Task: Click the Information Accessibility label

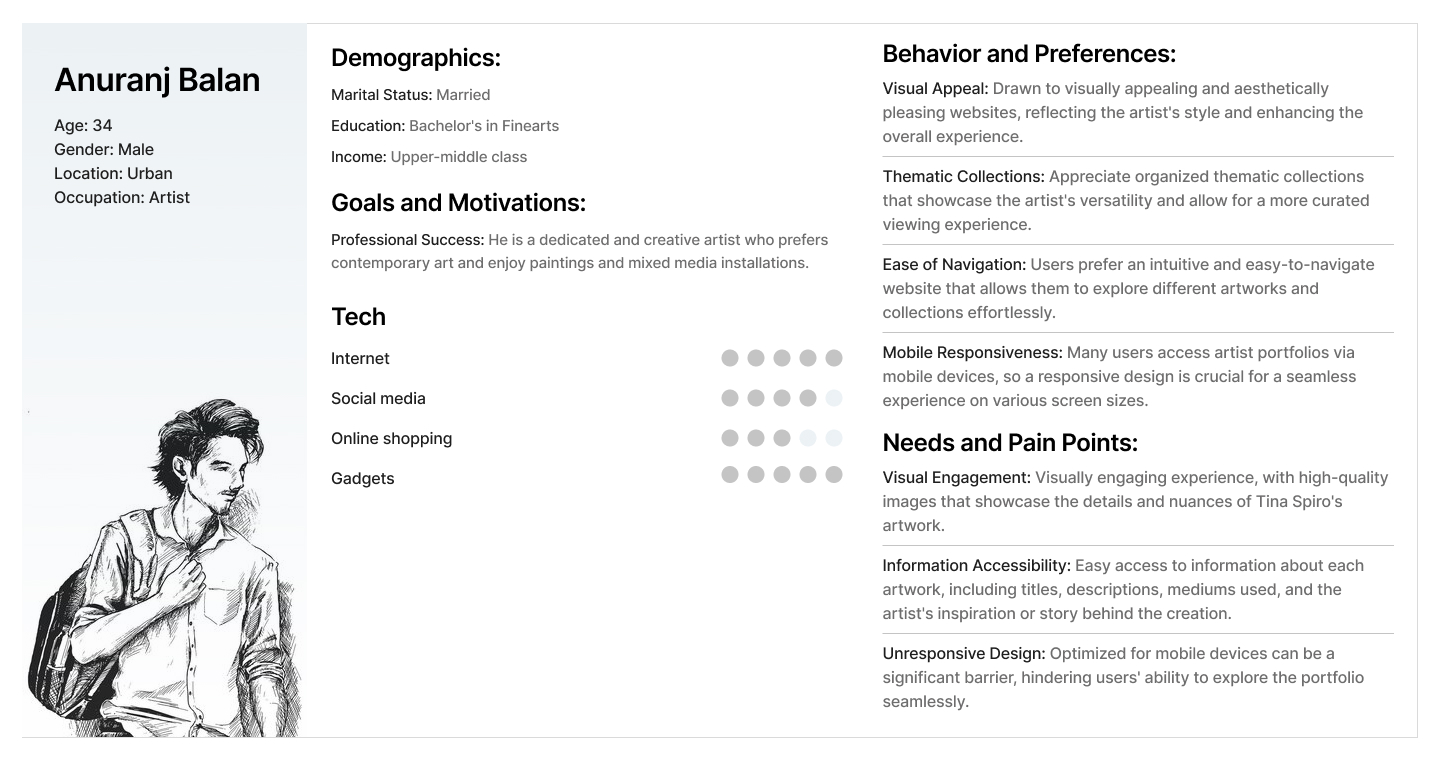Action: coord(976,566)
